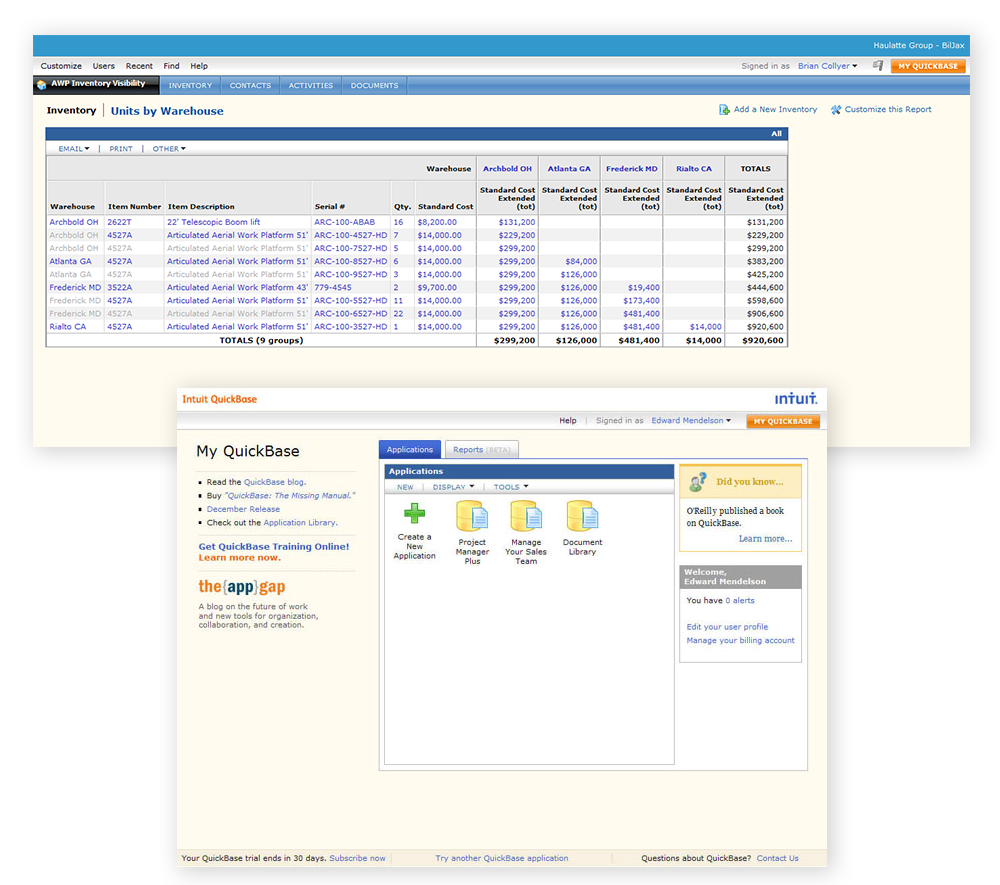This screenshot has height=885, width=1000.
Task: Click the All label on report header bar
Action: 776,134
